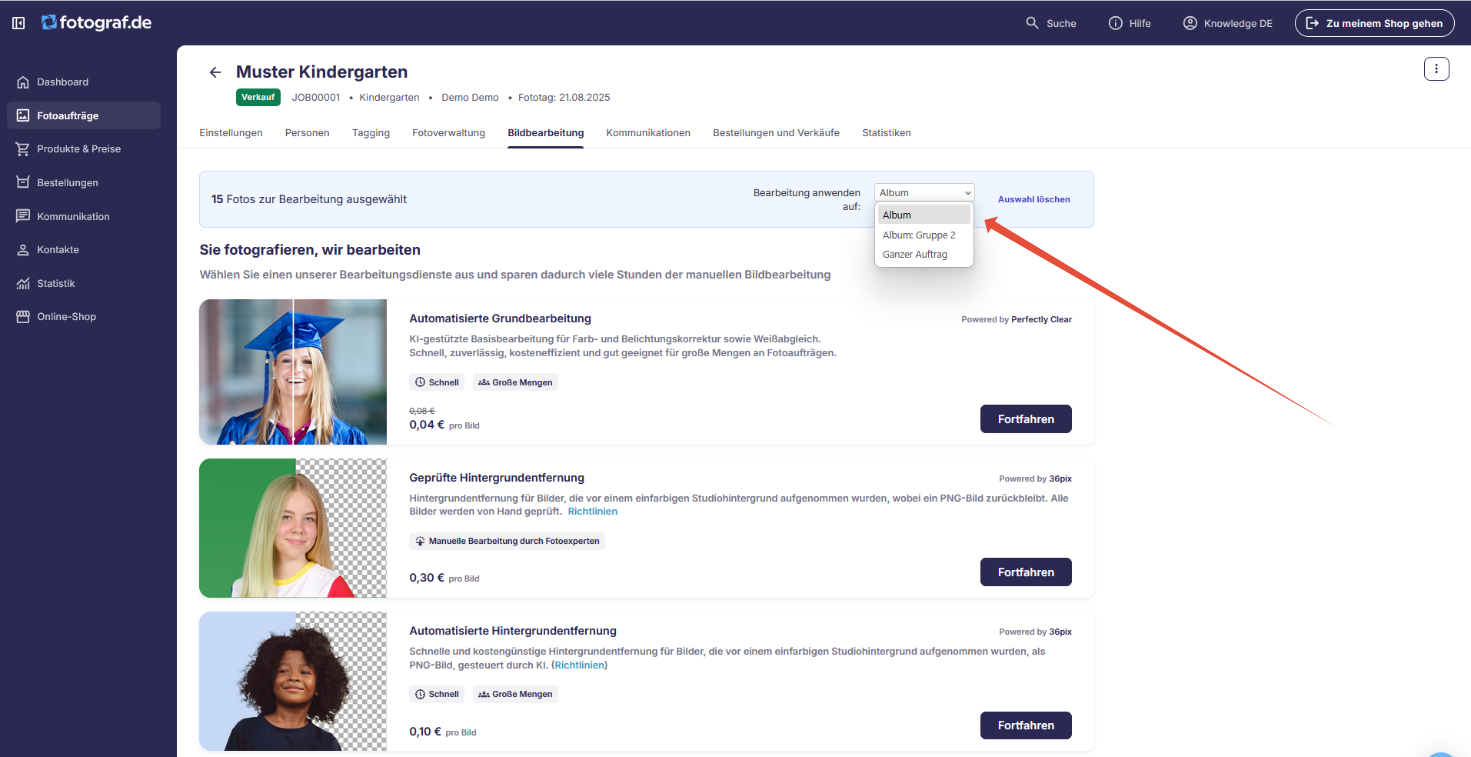Viewport: 1471px width, 757px height.
Task: Click the Hilfe info icon
Action: [1115, 23]
